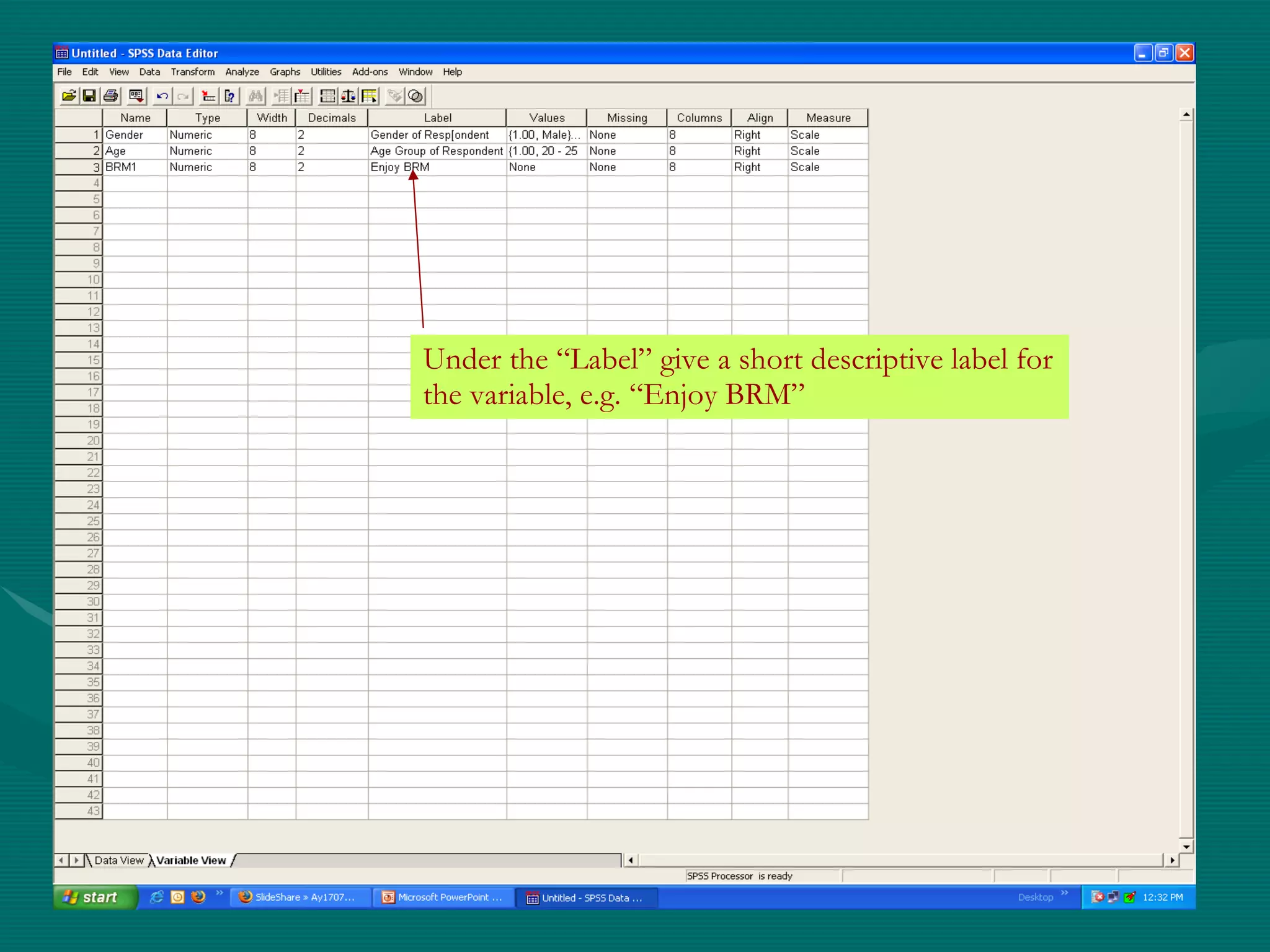Screen dimensions: 1270x952
Task: Click the Select Cases icon
Action: pyautogui.click(x=370, y=96)
